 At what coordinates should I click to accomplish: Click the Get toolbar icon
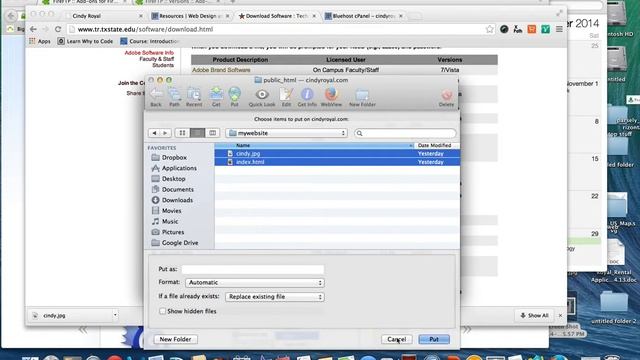pyautogui.click(x=216, y=97)
